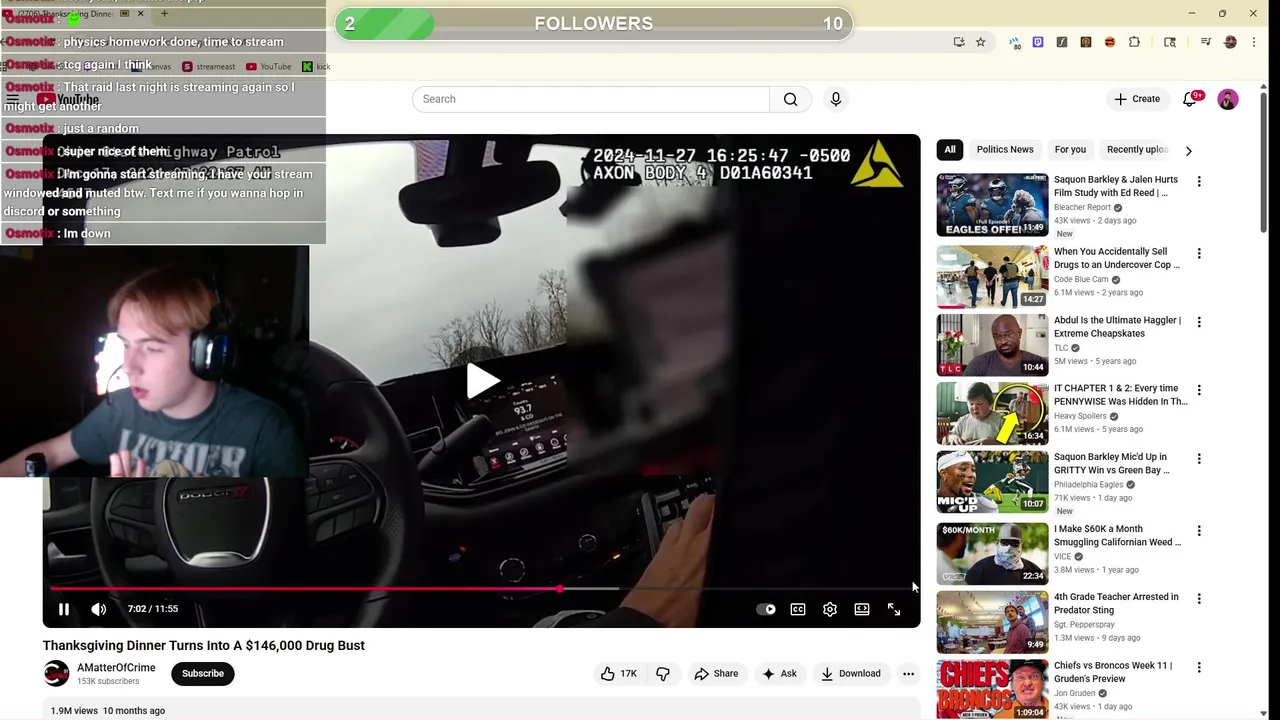Open the orange circular extension icon

1110,42
